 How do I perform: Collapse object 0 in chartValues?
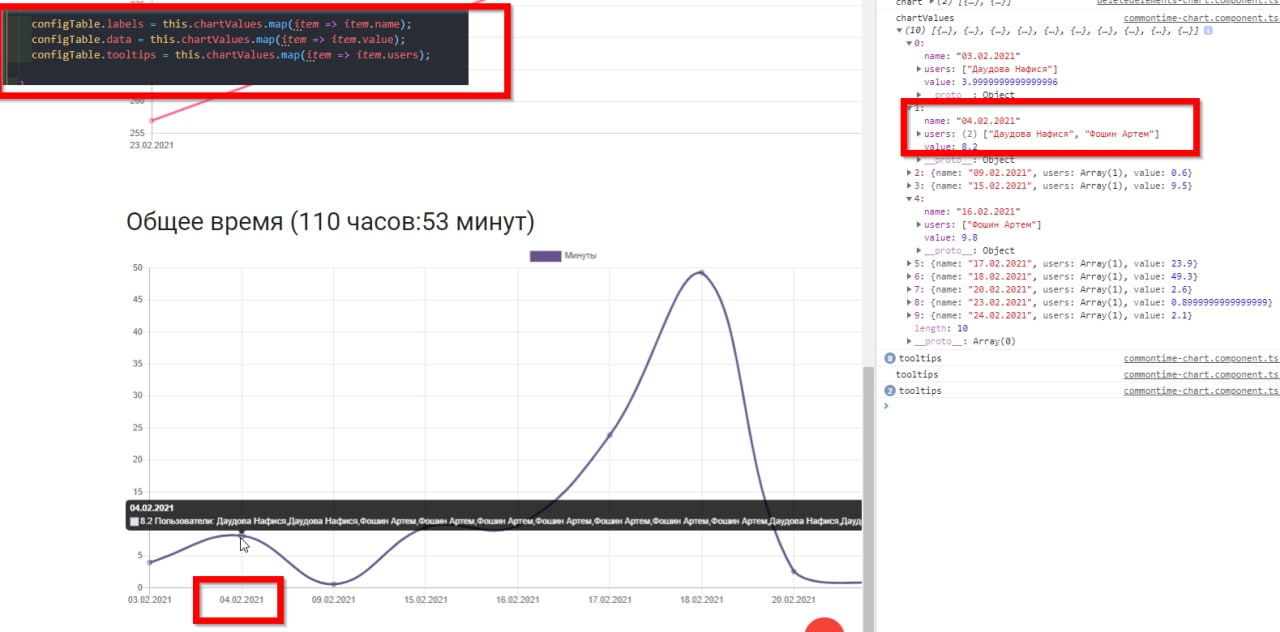click(x=909, y=43)
